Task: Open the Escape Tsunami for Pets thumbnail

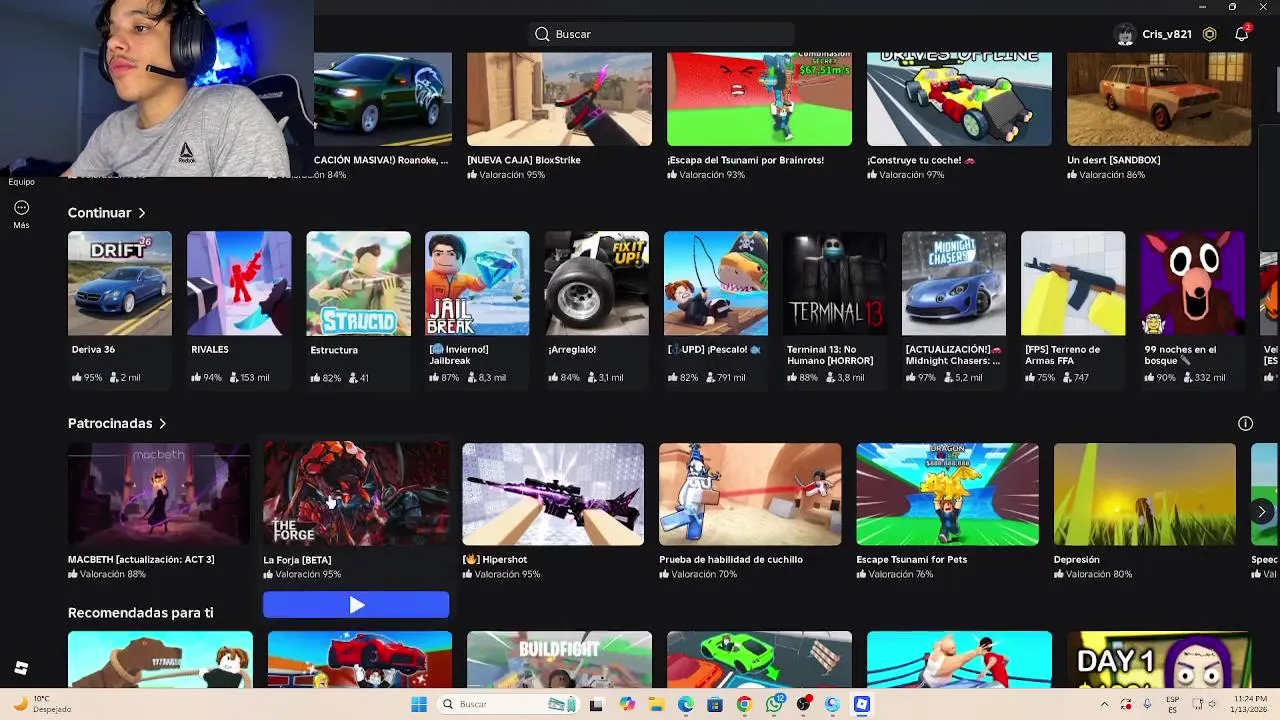Action: point(947,494)
